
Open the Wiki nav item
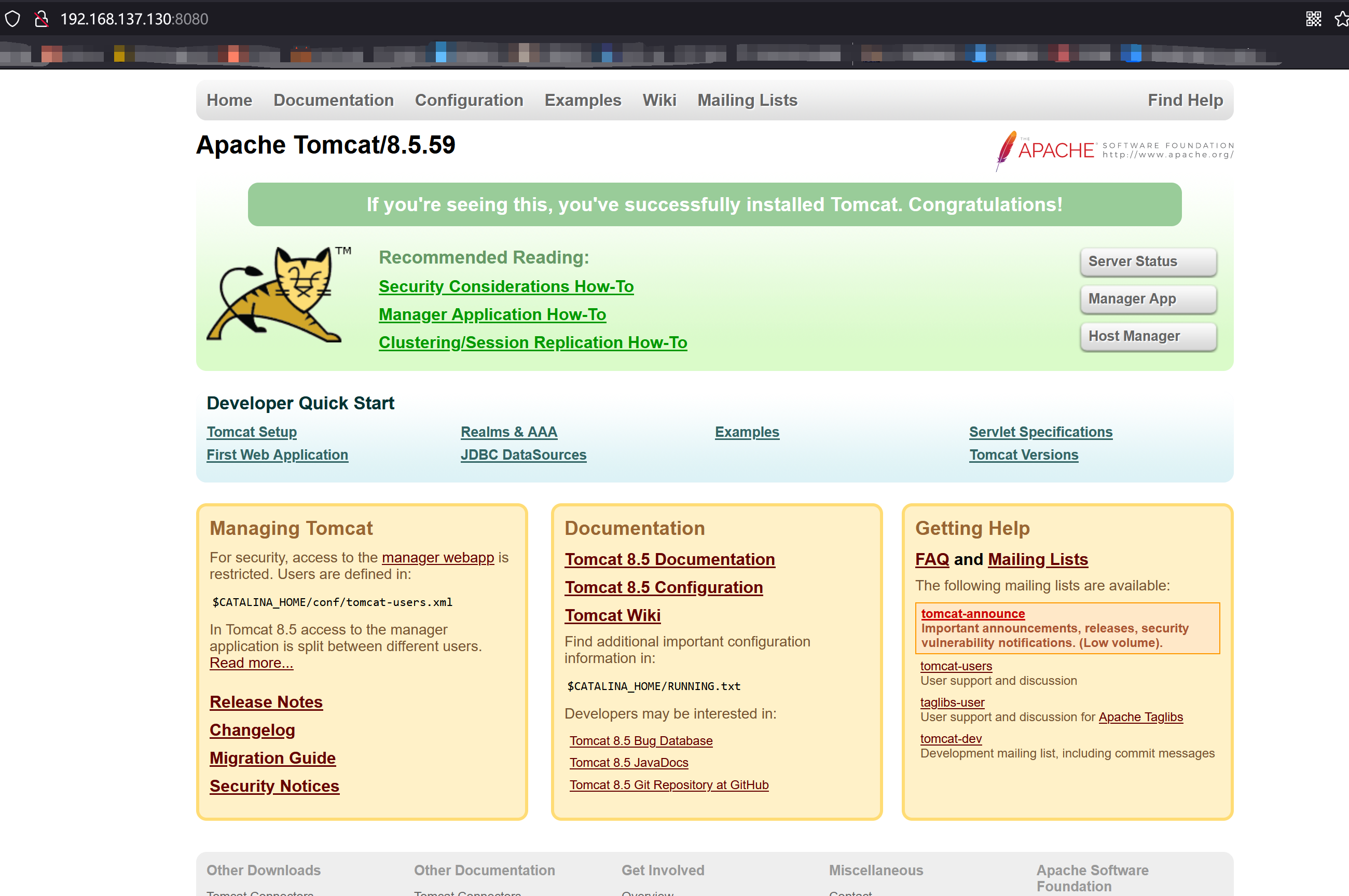coord(659,100)
